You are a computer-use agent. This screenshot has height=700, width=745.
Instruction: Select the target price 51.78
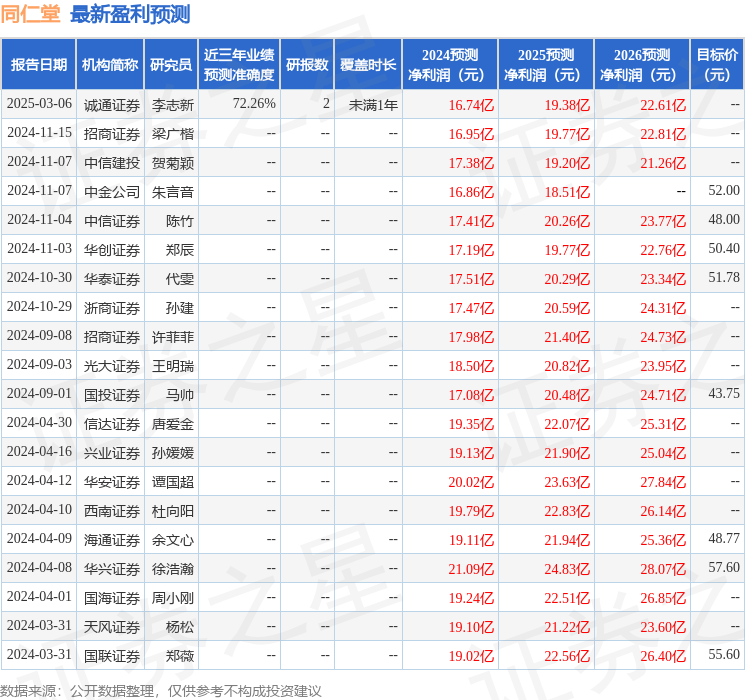click(724, 278)
